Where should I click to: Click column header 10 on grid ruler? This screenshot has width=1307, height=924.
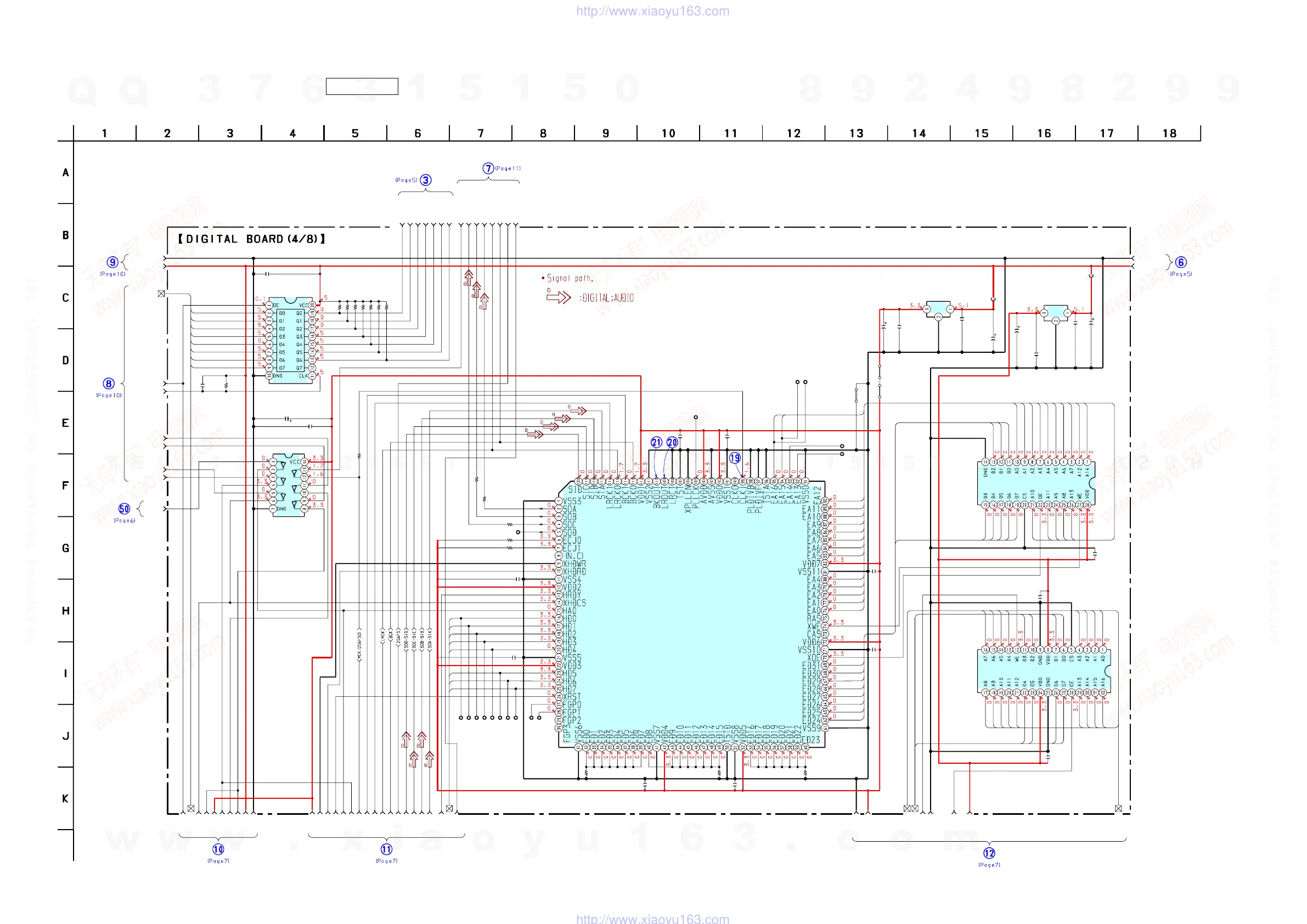pos(668,133)
